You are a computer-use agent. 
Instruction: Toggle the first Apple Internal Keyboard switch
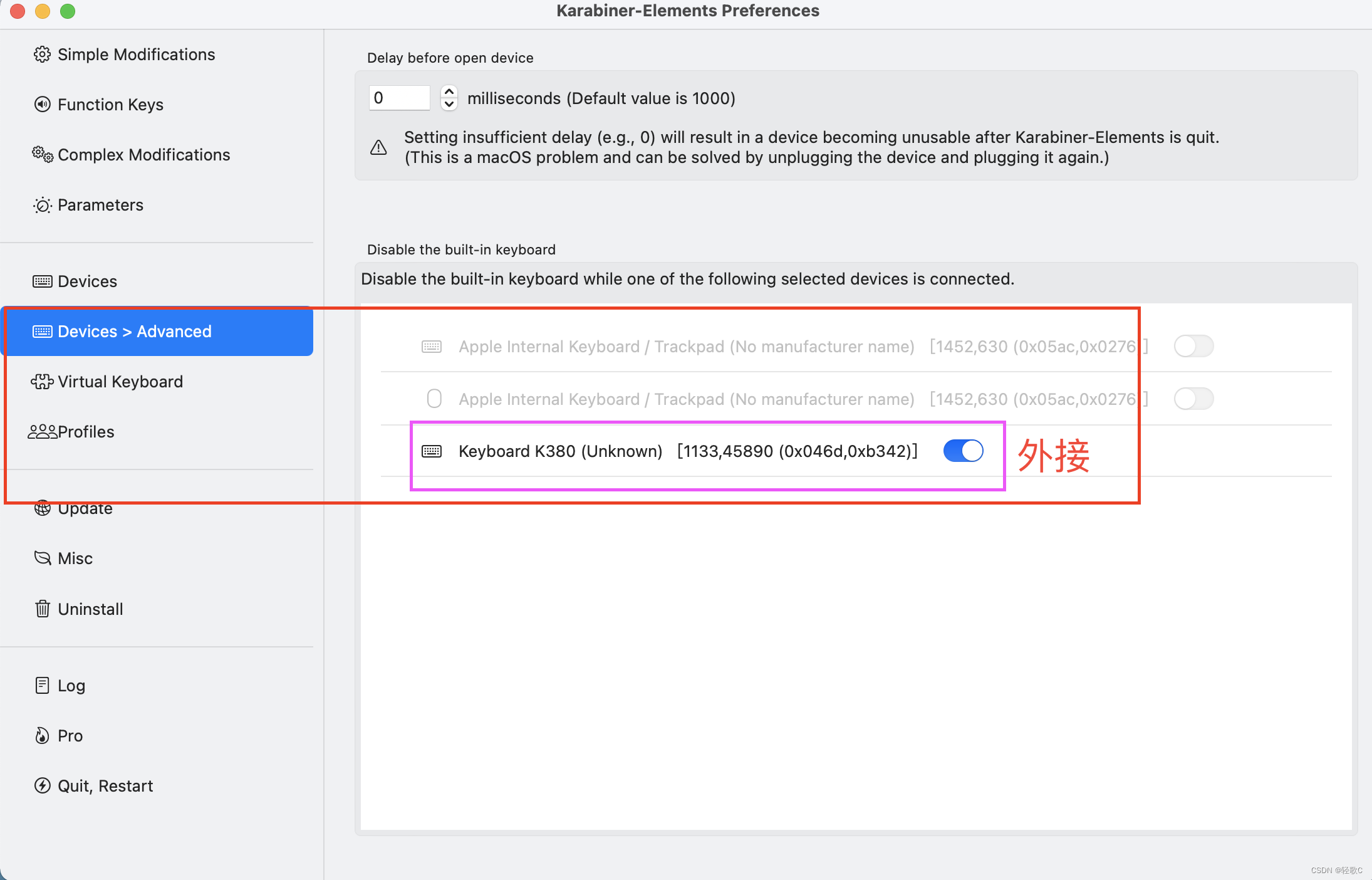click(1193, 346)
